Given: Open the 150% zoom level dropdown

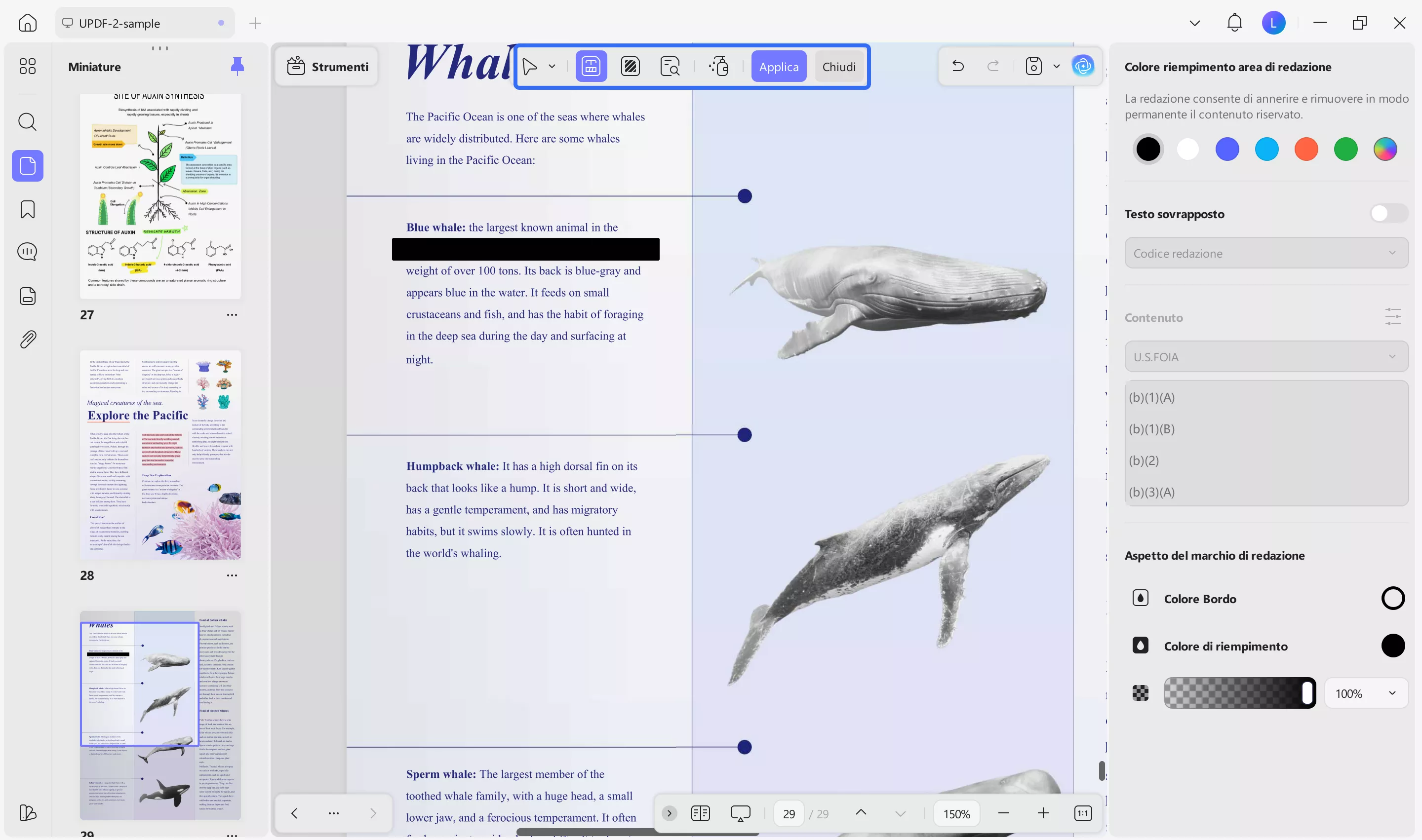Looking at the screenshot, I should point(956,813).
